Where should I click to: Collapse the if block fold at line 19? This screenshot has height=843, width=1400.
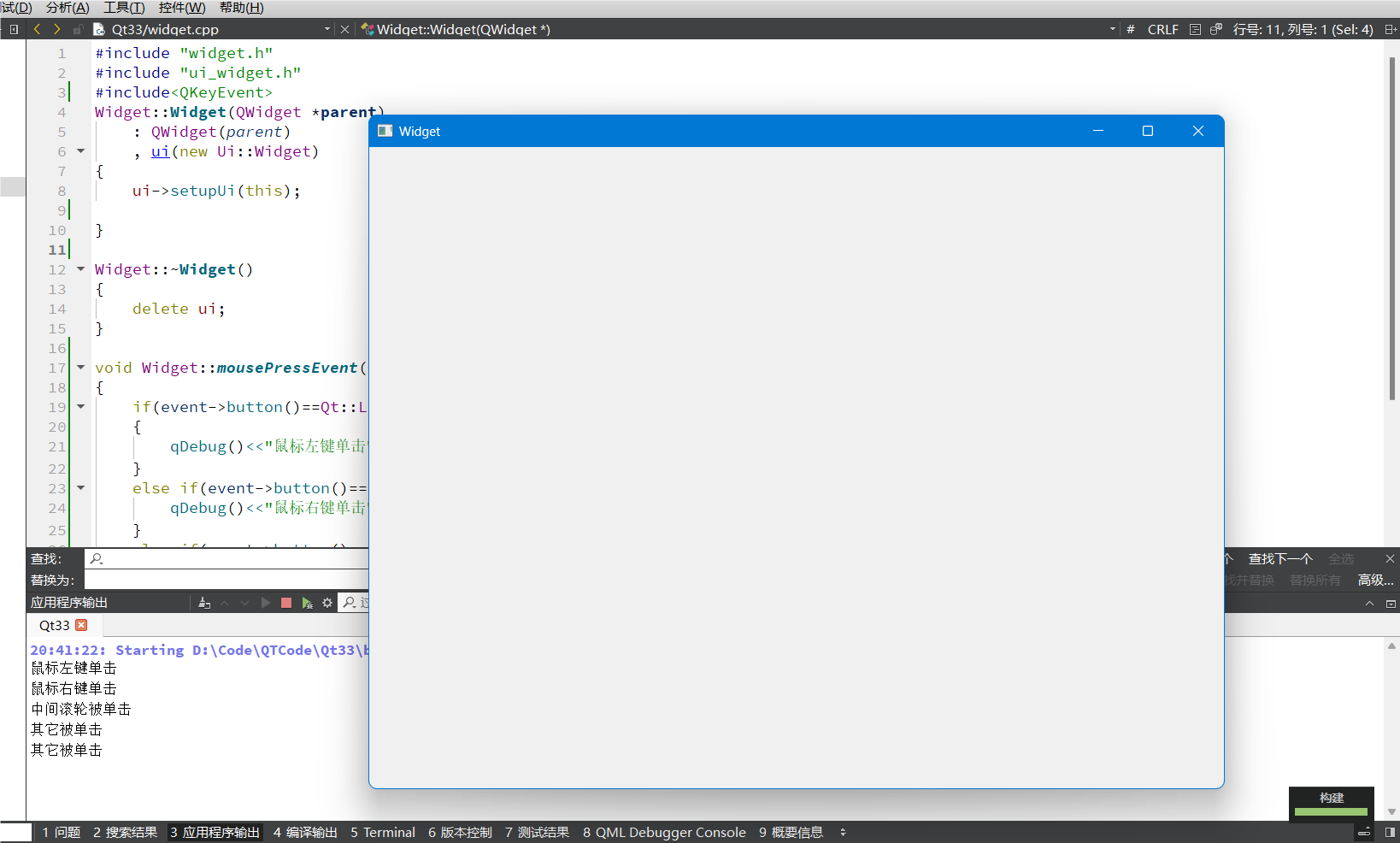[x=81, y=407]
